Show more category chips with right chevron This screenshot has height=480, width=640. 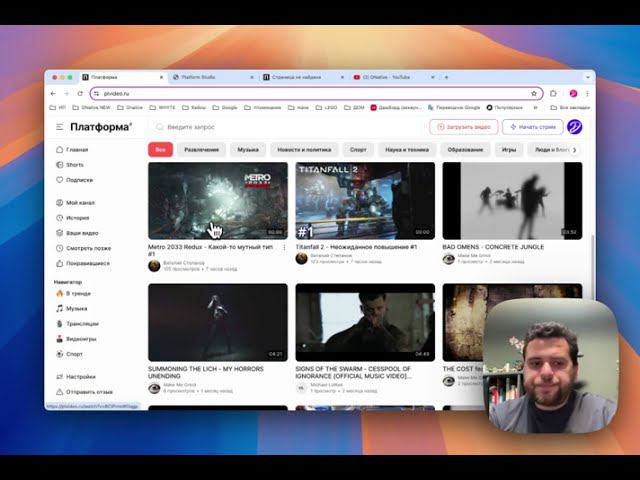tap(575, 150)
